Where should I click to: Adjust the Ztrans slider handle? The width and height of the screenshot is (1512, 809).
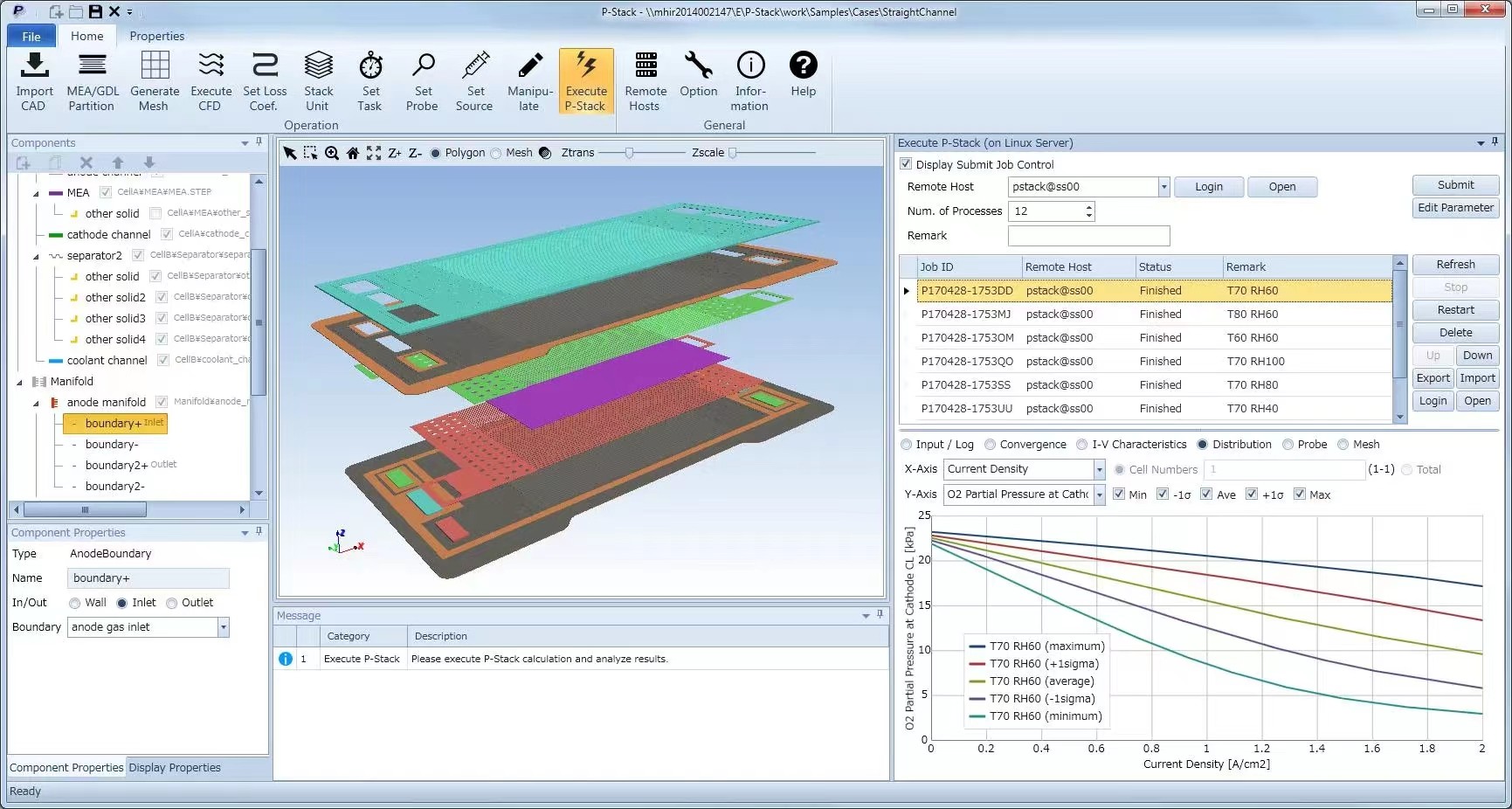pyautogui.click(x=629, y=153)
